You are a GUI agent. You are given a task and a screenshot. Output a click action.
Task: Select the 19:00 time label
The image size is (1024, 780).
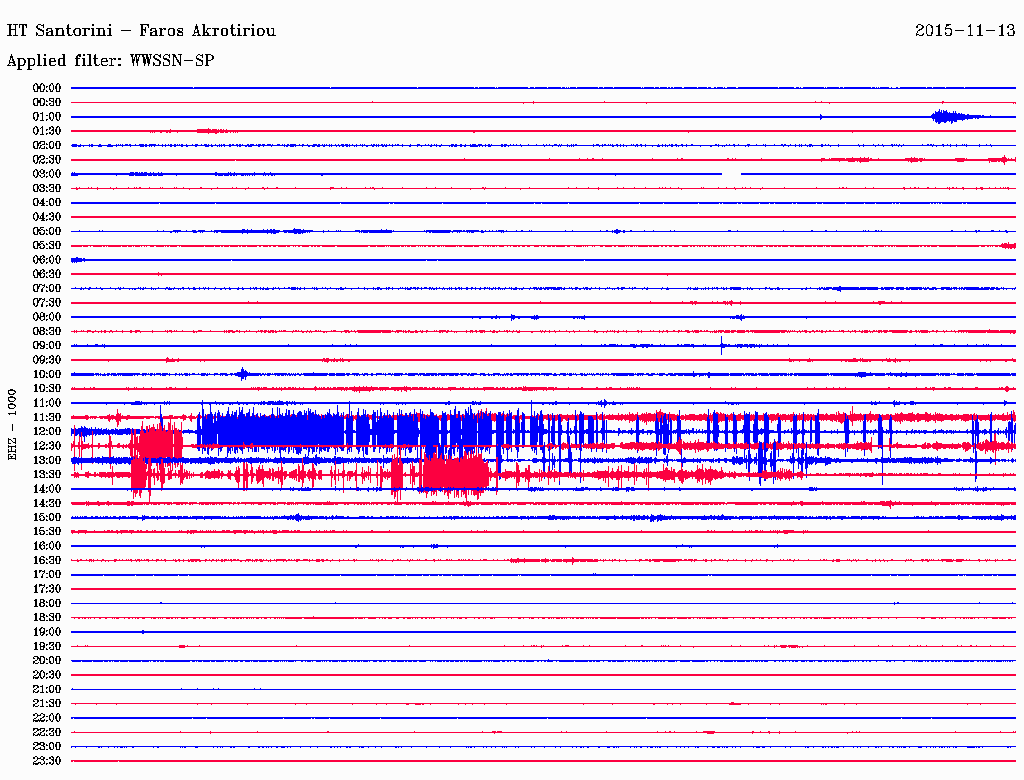click(x=46, y=632)
